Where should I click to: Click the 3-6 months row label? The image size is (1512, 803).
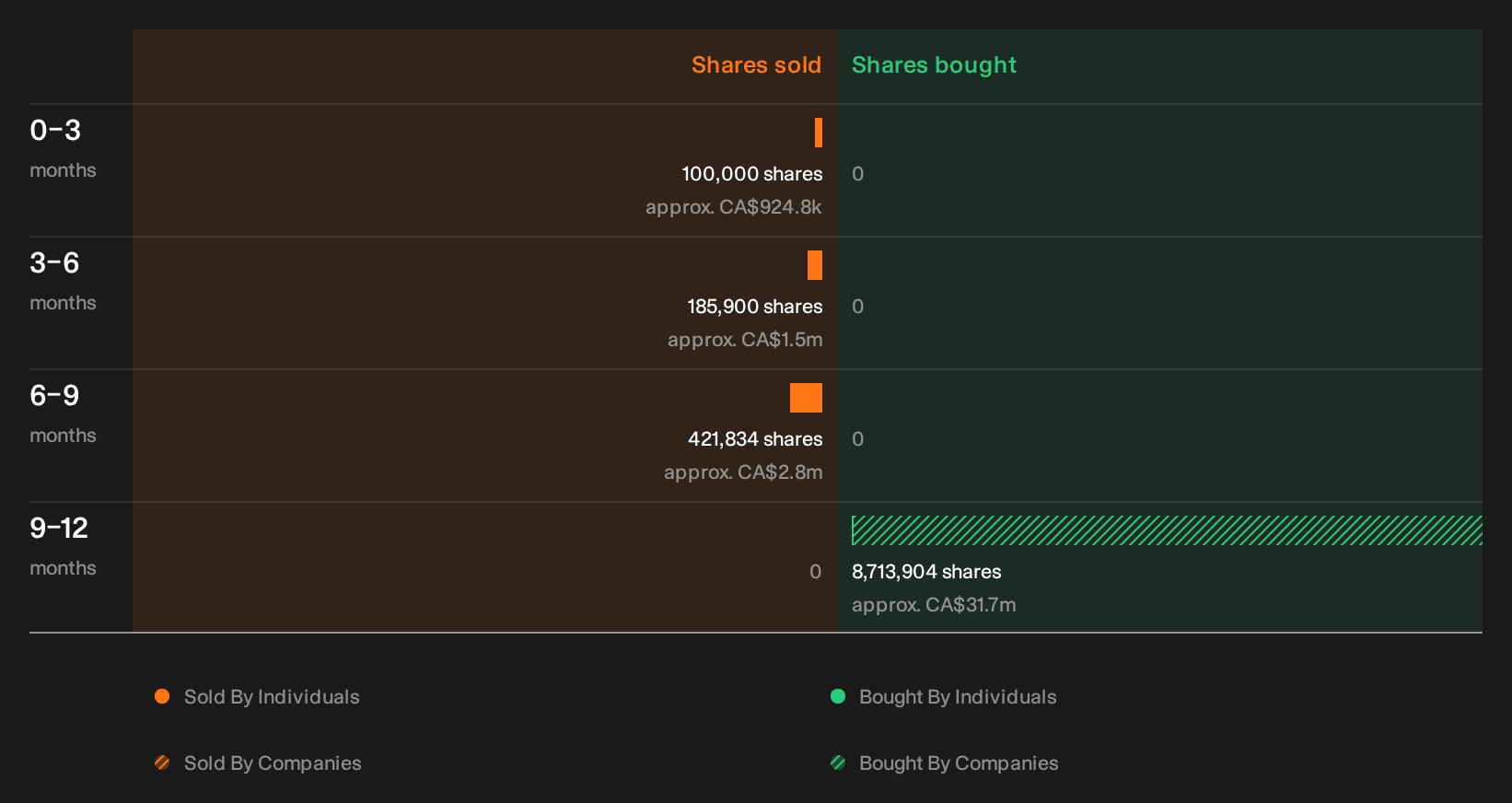tap(63, 282)
